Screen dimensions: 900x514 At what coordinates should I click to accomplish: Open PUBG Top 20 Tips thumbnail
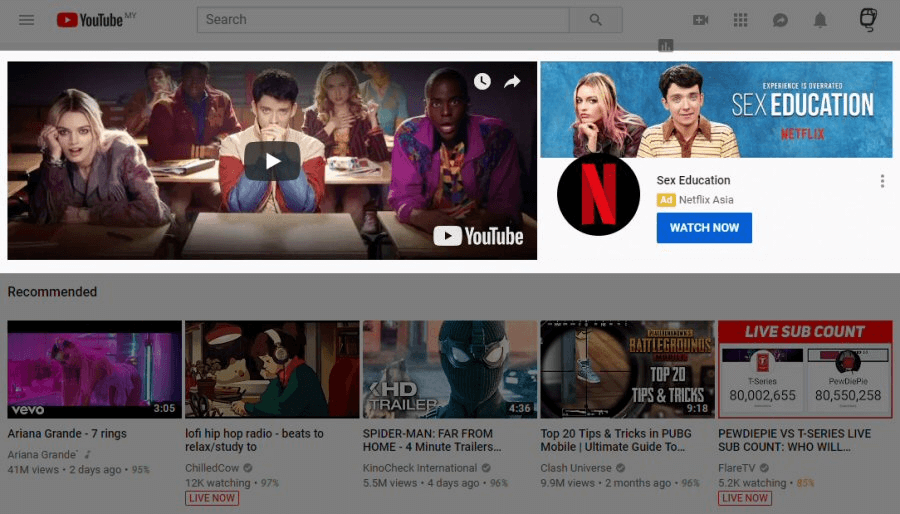click(627, 369)
